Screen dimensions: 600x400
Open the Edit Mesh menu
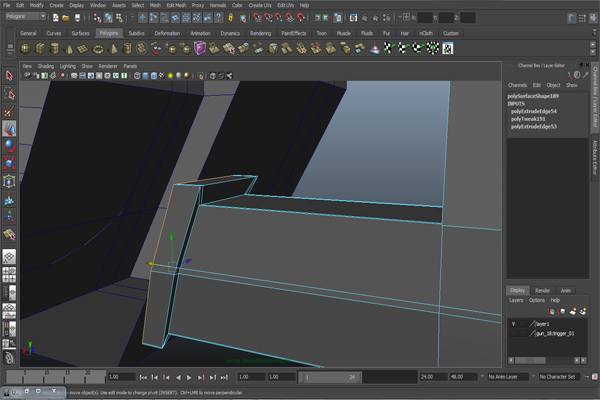click(x=176, y=5)
